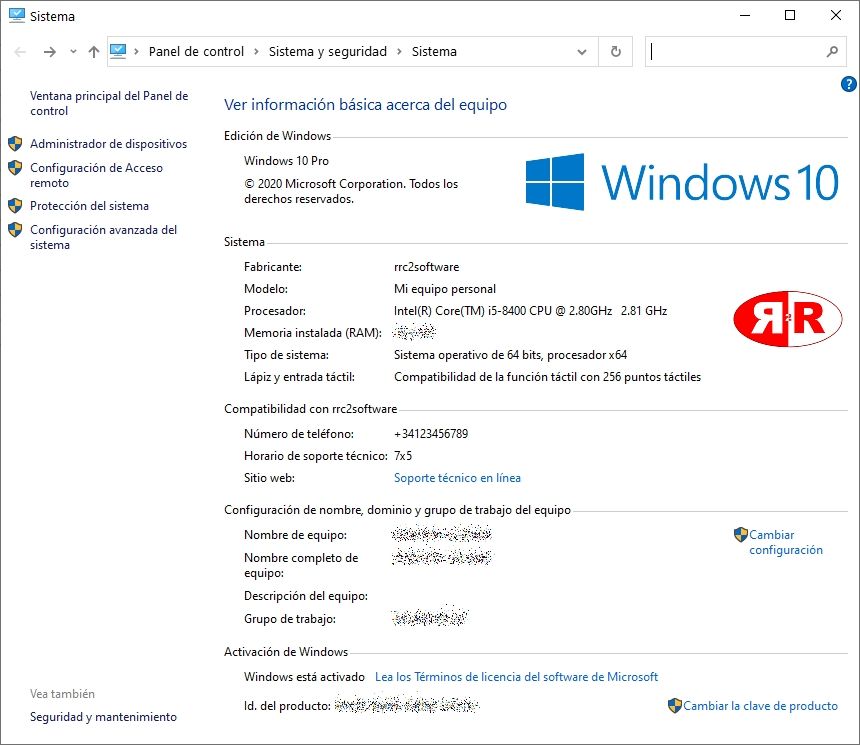Click the Back navigation arrow
This screenshot has width=860, height=745.
click(x=20, y=52)
